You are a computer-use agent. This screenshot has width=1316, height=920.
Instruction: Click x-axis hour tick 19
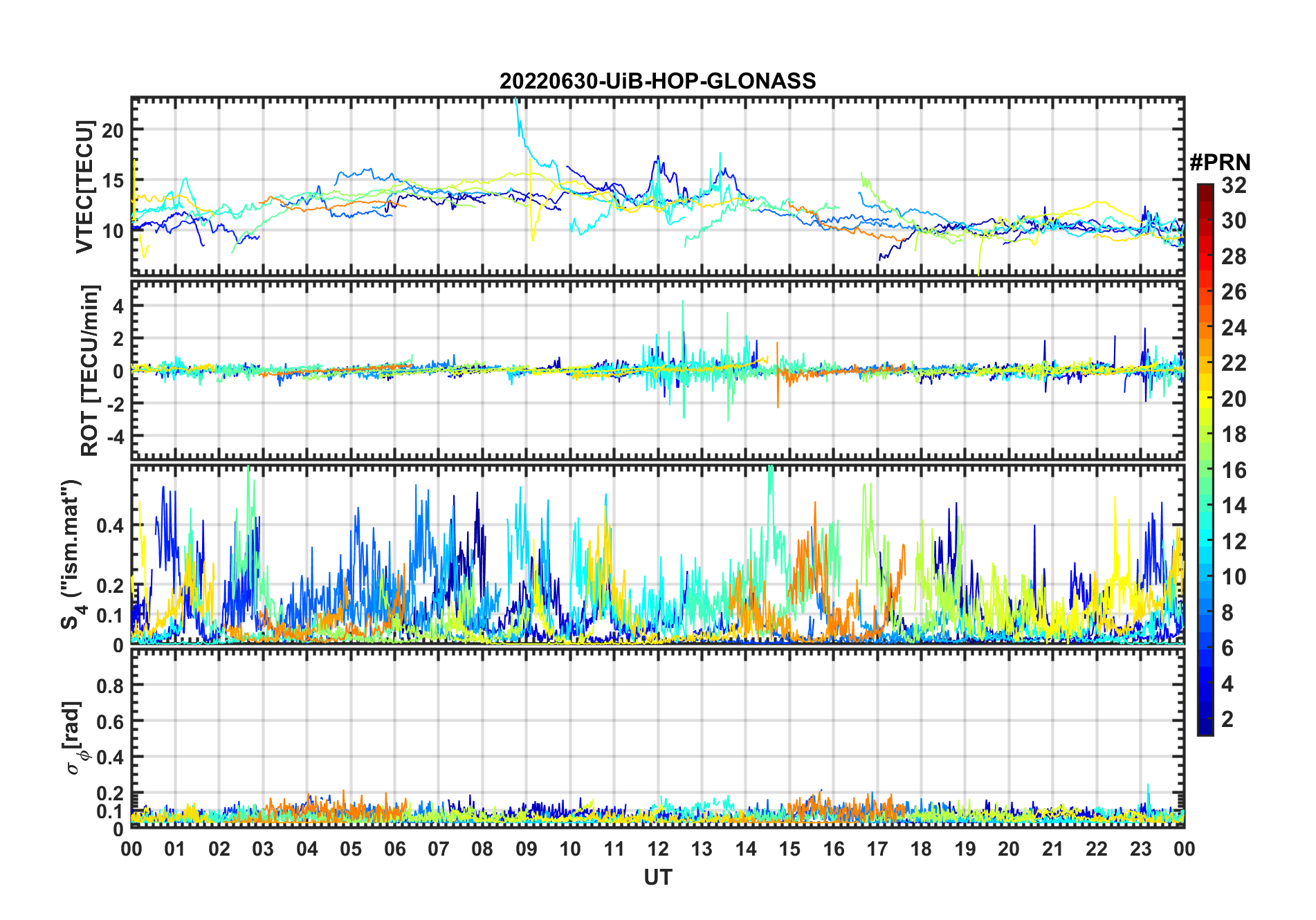click(965, 849)
